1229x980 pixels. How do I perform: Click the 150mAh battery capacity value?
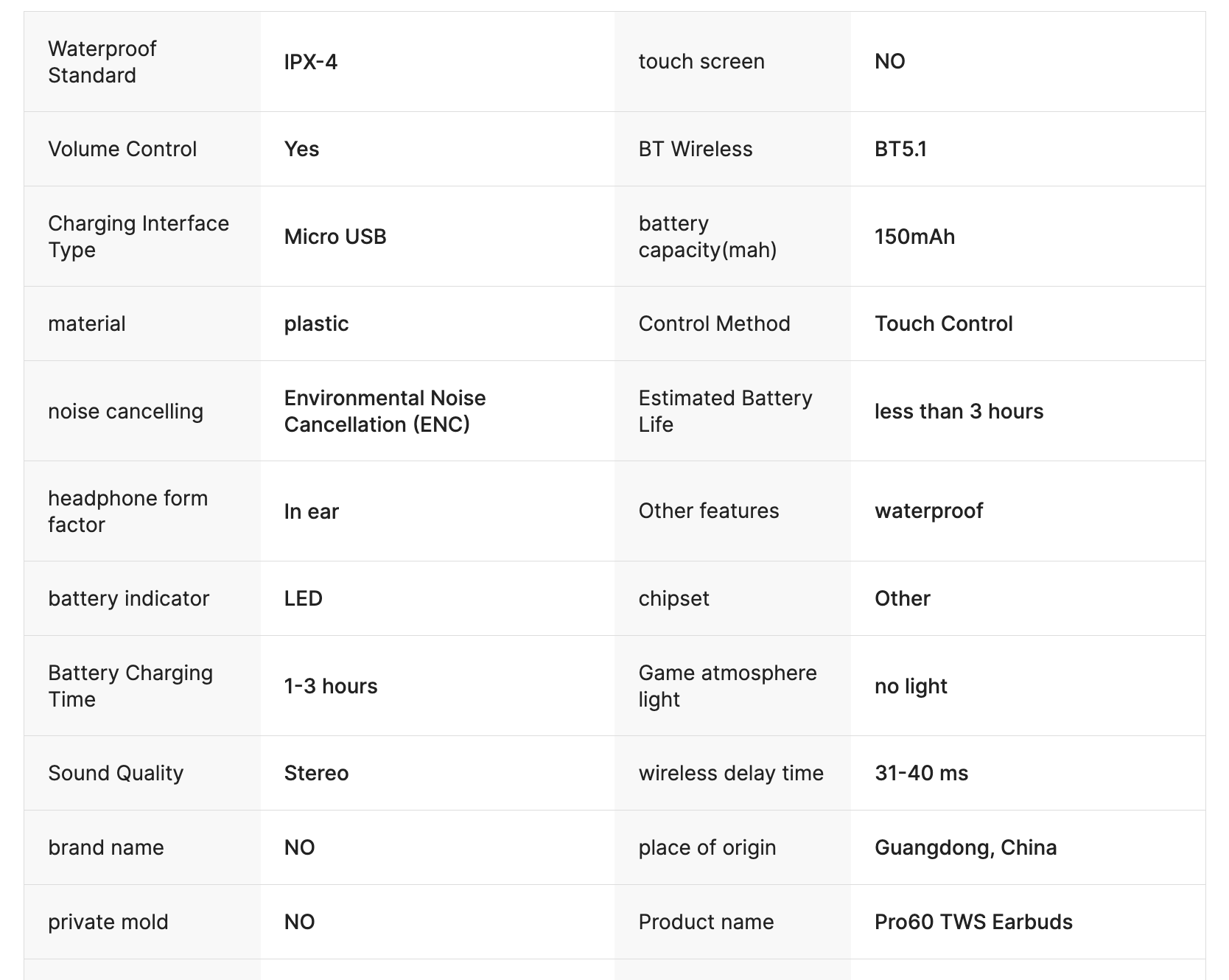[914, 237]
